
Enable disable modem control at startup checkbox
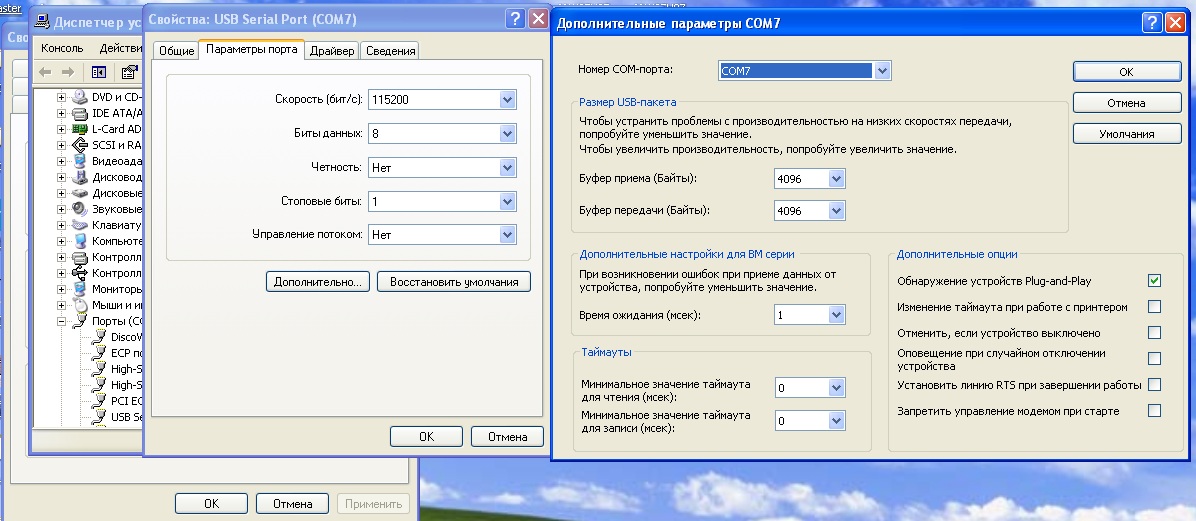pos(1154,410)
